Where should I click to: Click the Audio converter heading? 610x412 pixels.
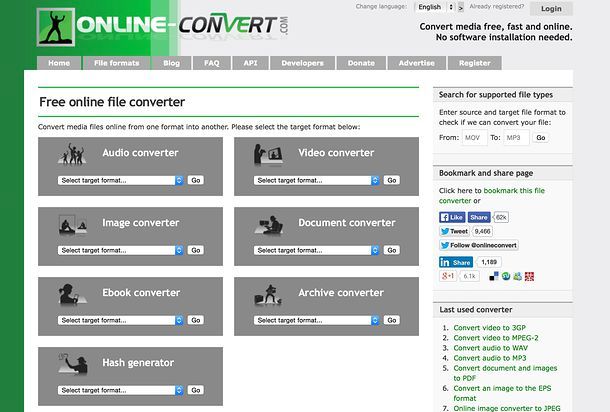[x=140, y=153]
